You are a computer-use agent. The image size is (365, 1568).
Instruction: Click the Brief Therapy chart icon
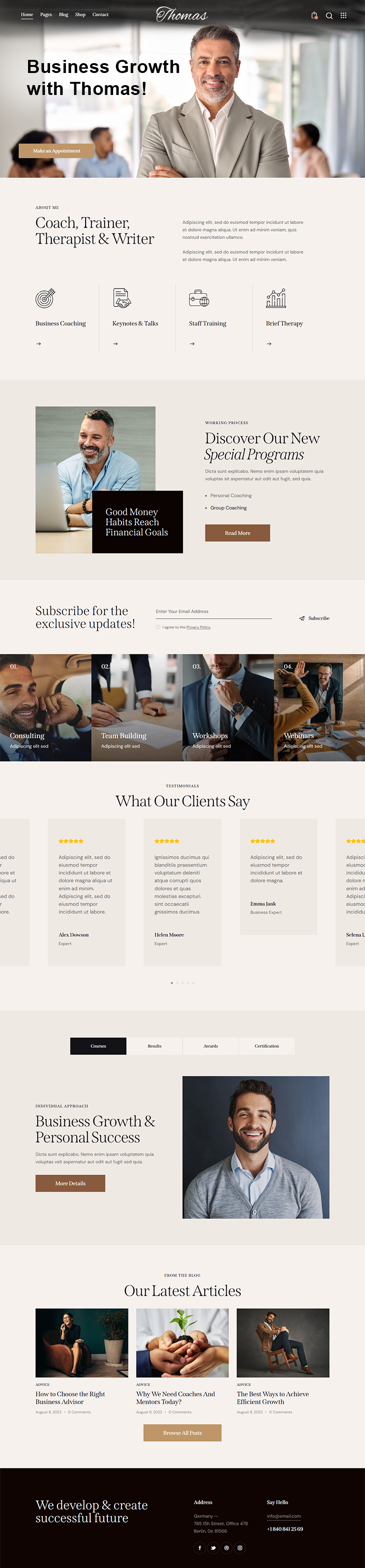point(276,298)
